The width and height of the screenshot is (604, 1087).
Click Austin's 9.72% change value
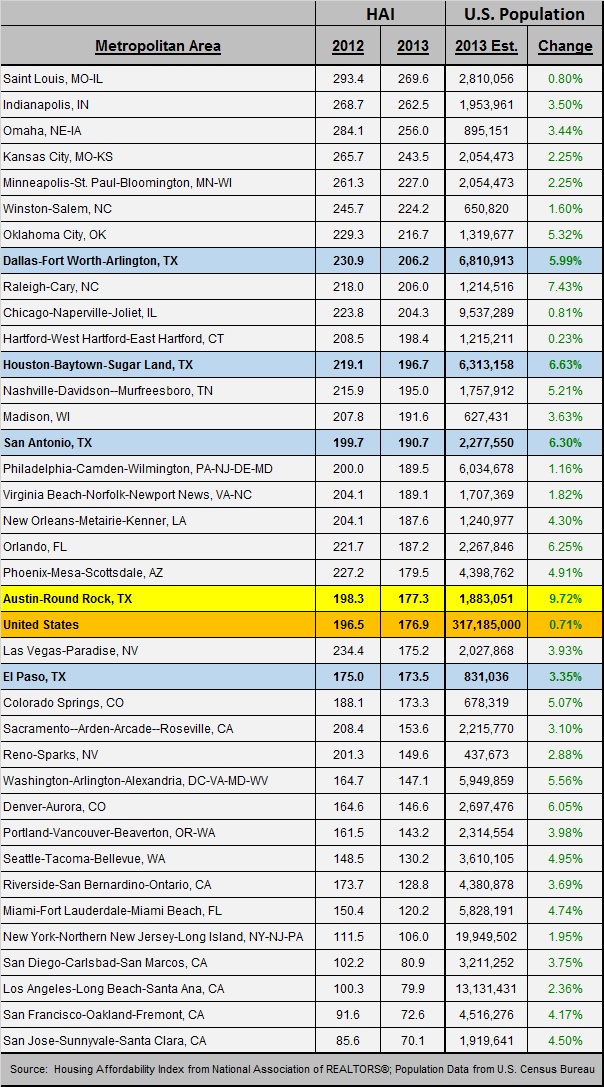(x=565, y=599)
